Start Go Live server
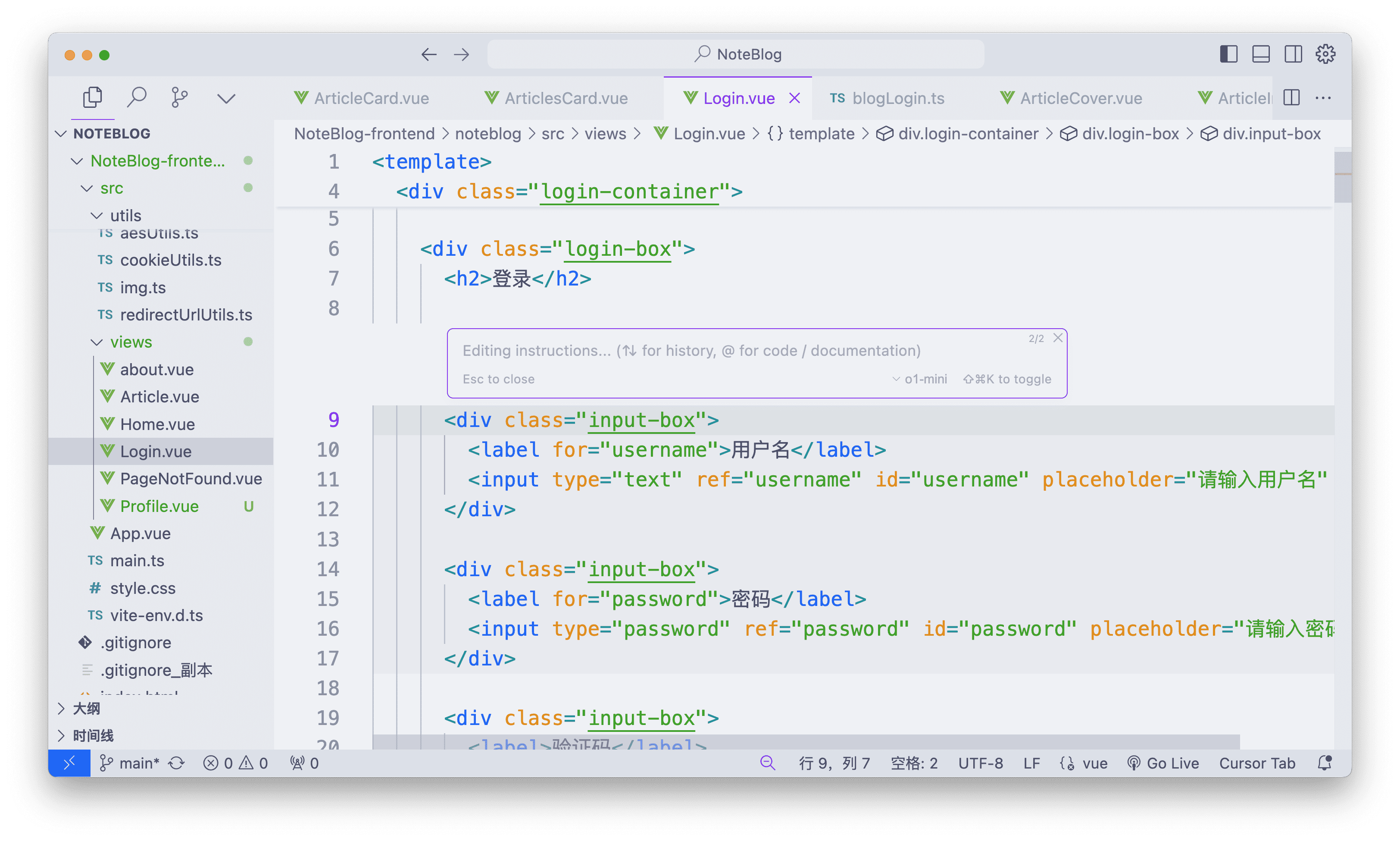The width and height of the screenshot is (1400, 841). [x=1162, y=763]
